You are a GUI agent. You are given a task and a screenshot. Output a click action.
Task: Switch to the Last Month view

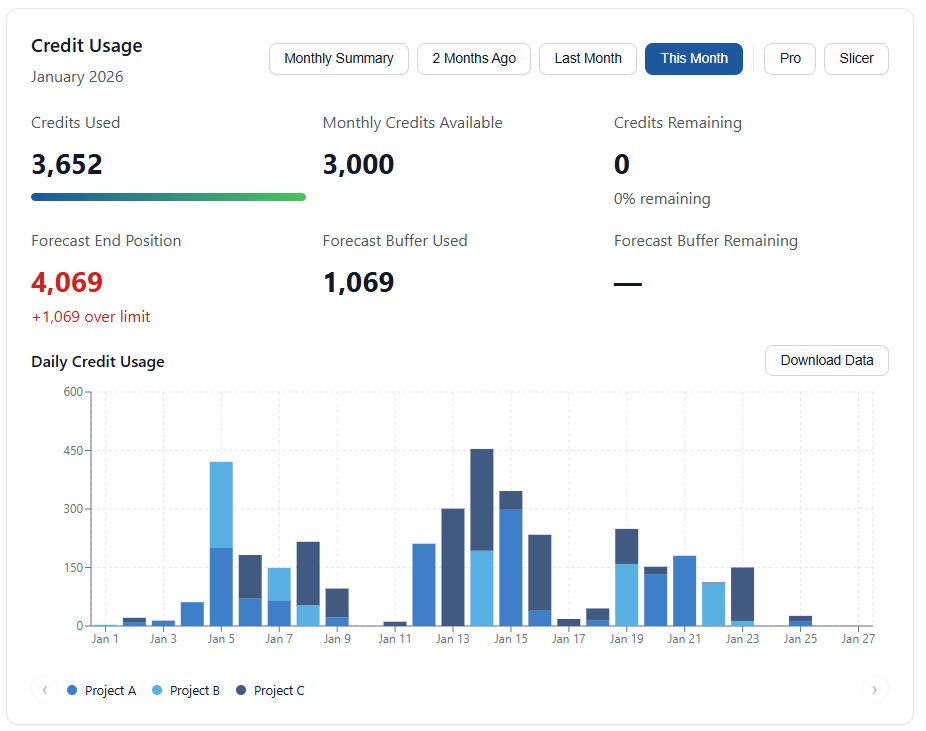tap(588, 58)
